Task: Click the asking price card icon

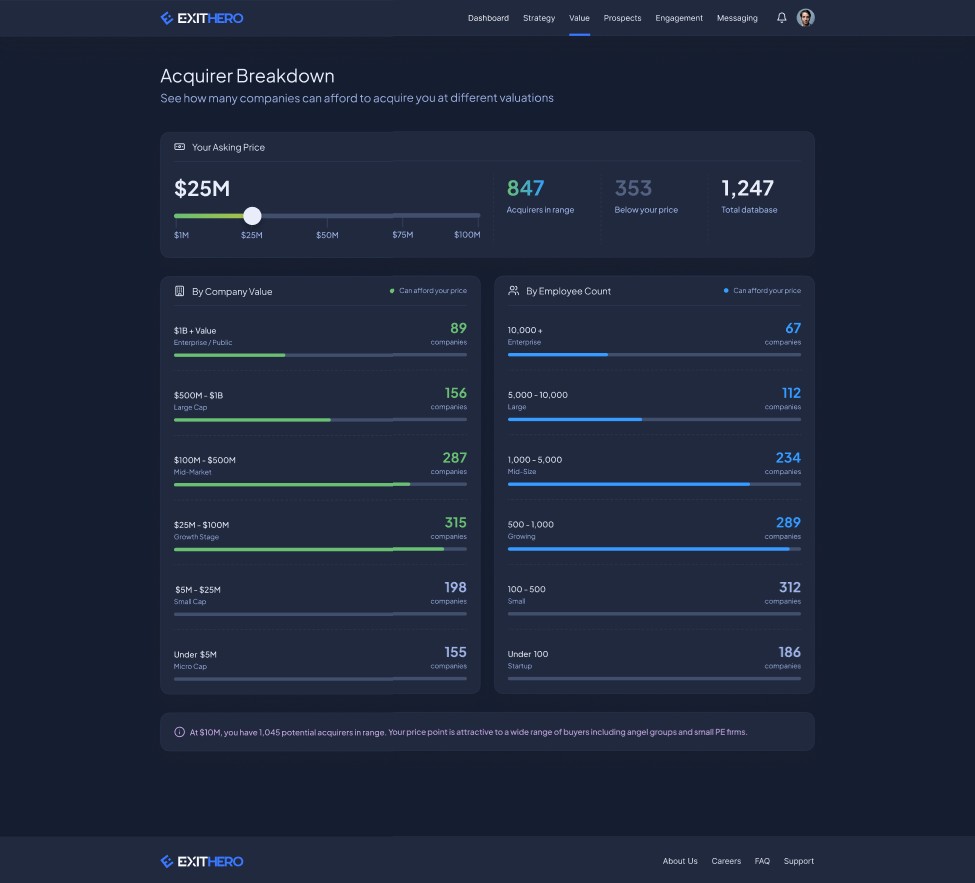Action: [180, 147]
